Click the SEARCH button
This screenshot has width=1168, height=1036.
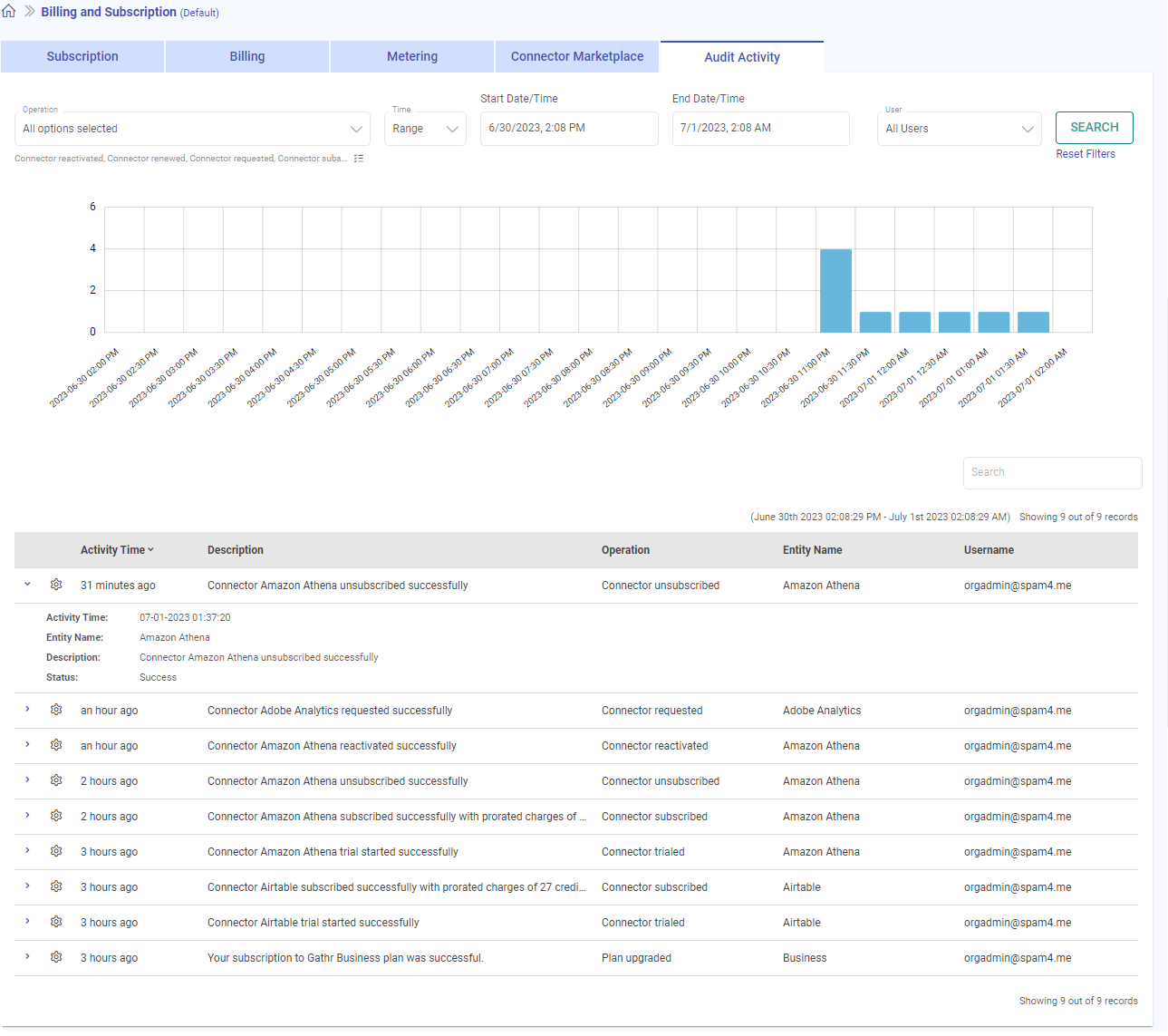tap(1094, 127)
